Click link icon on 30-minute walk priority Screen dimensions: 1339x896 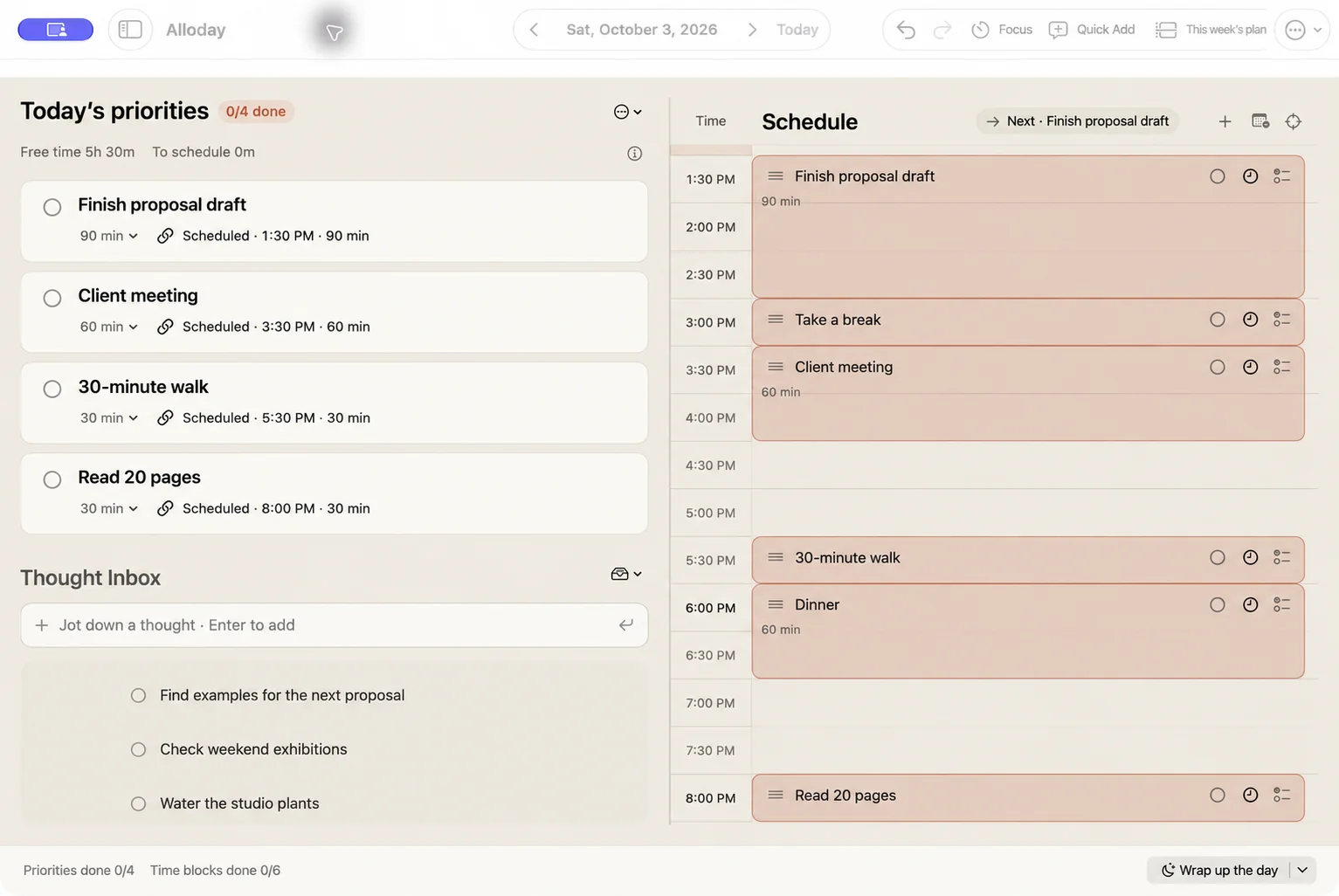point(165,417)
